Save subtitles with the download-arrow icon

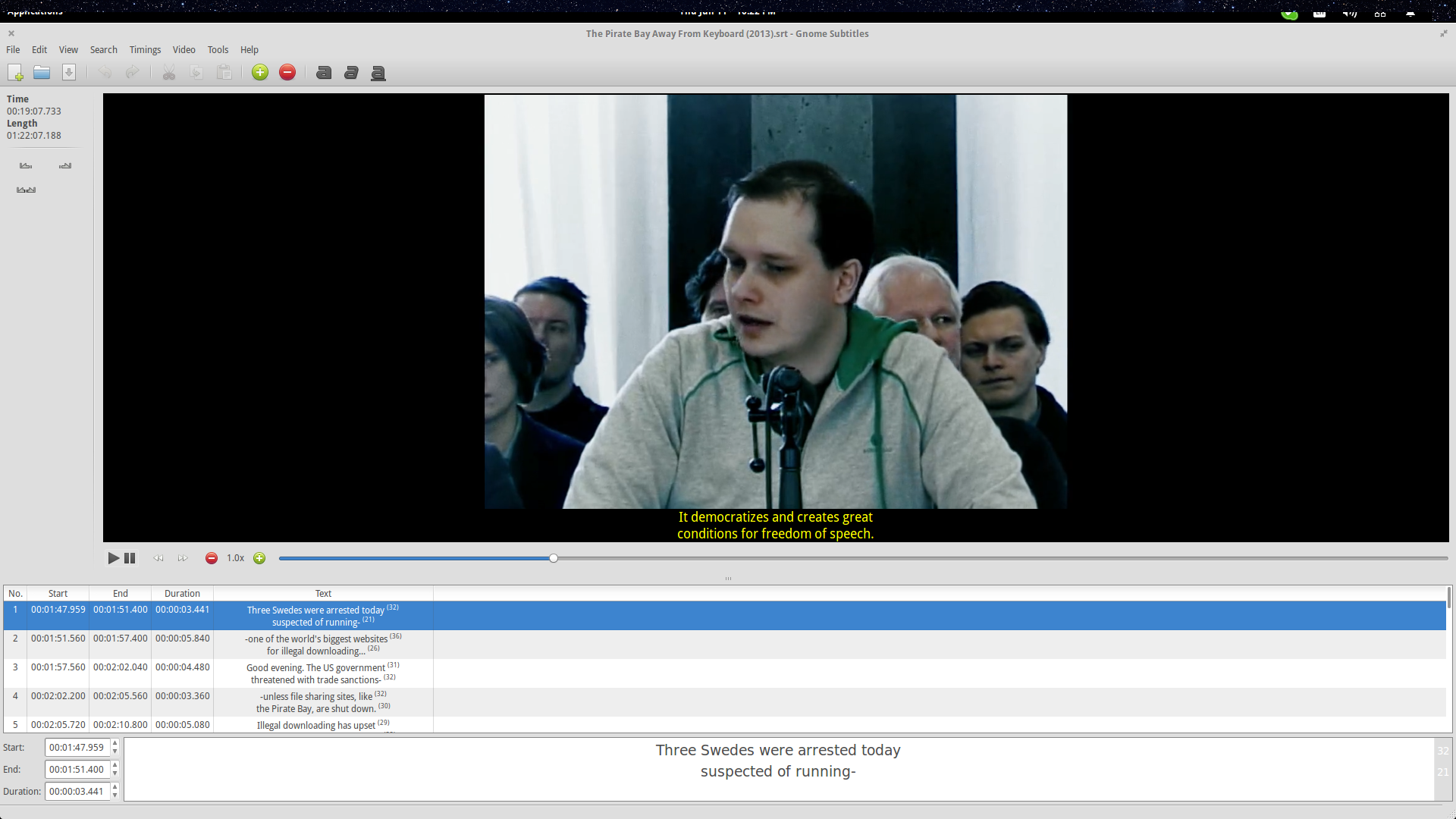click(69, 72)
